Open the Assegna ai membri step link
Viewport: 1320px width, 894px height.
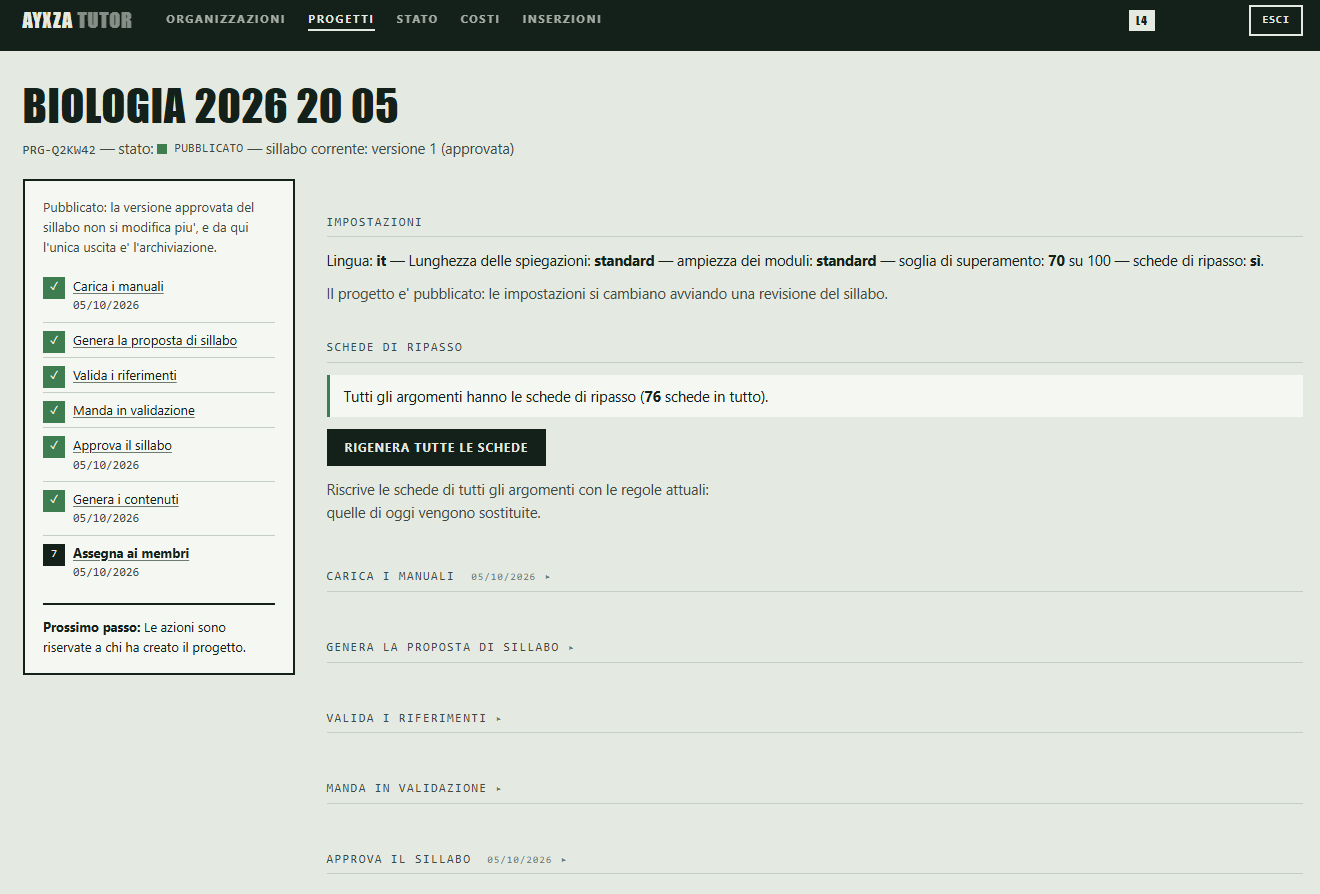(131, 554)
